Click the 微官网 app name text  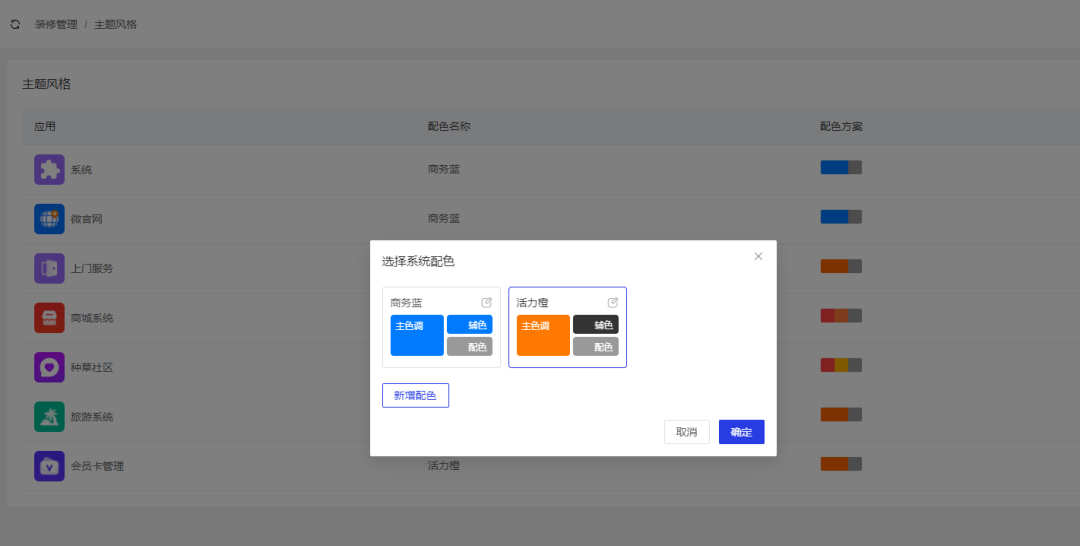(87, 219)
